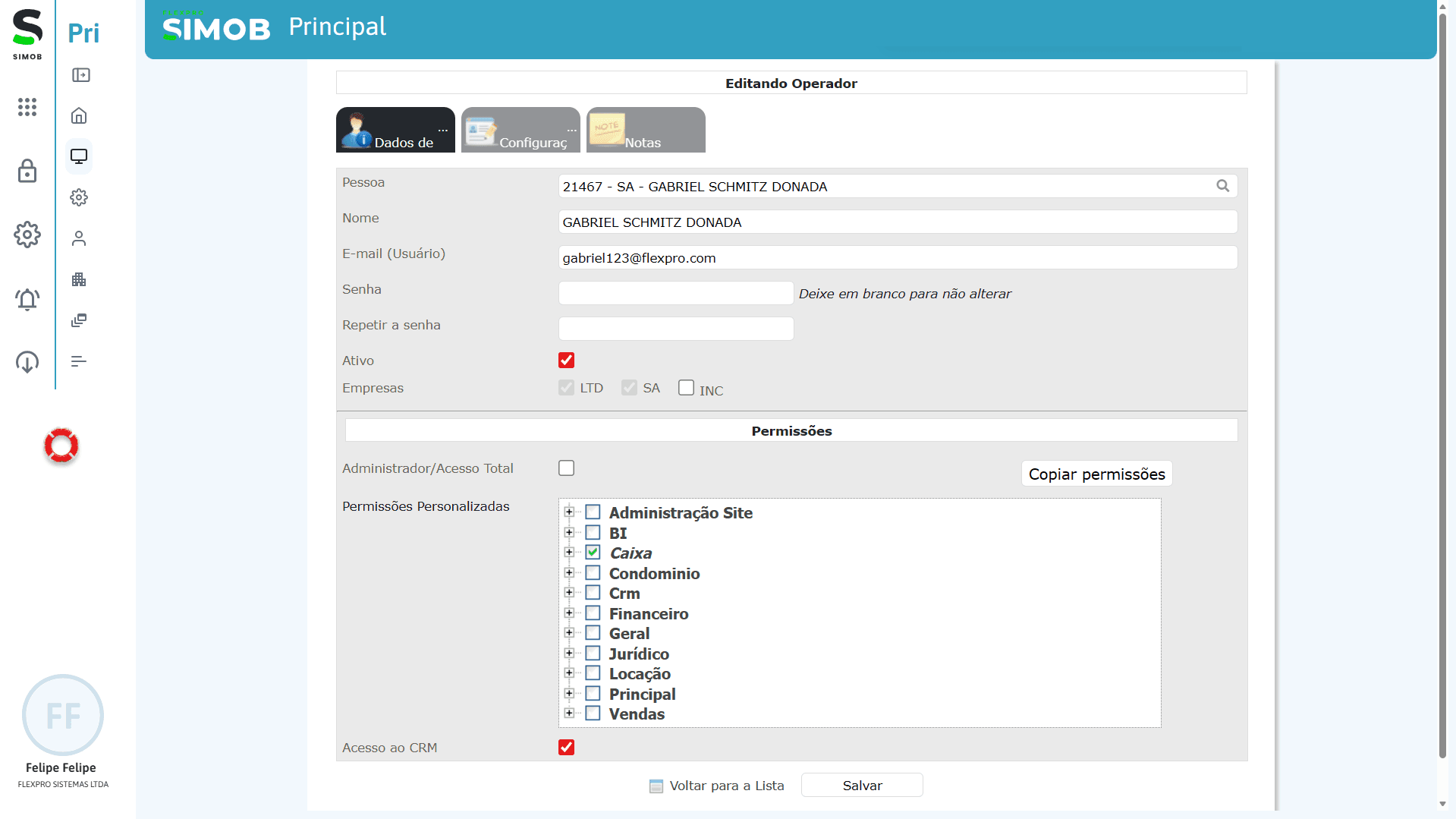
Task: Click the building icon in sidebar
Action: [79, 279]
